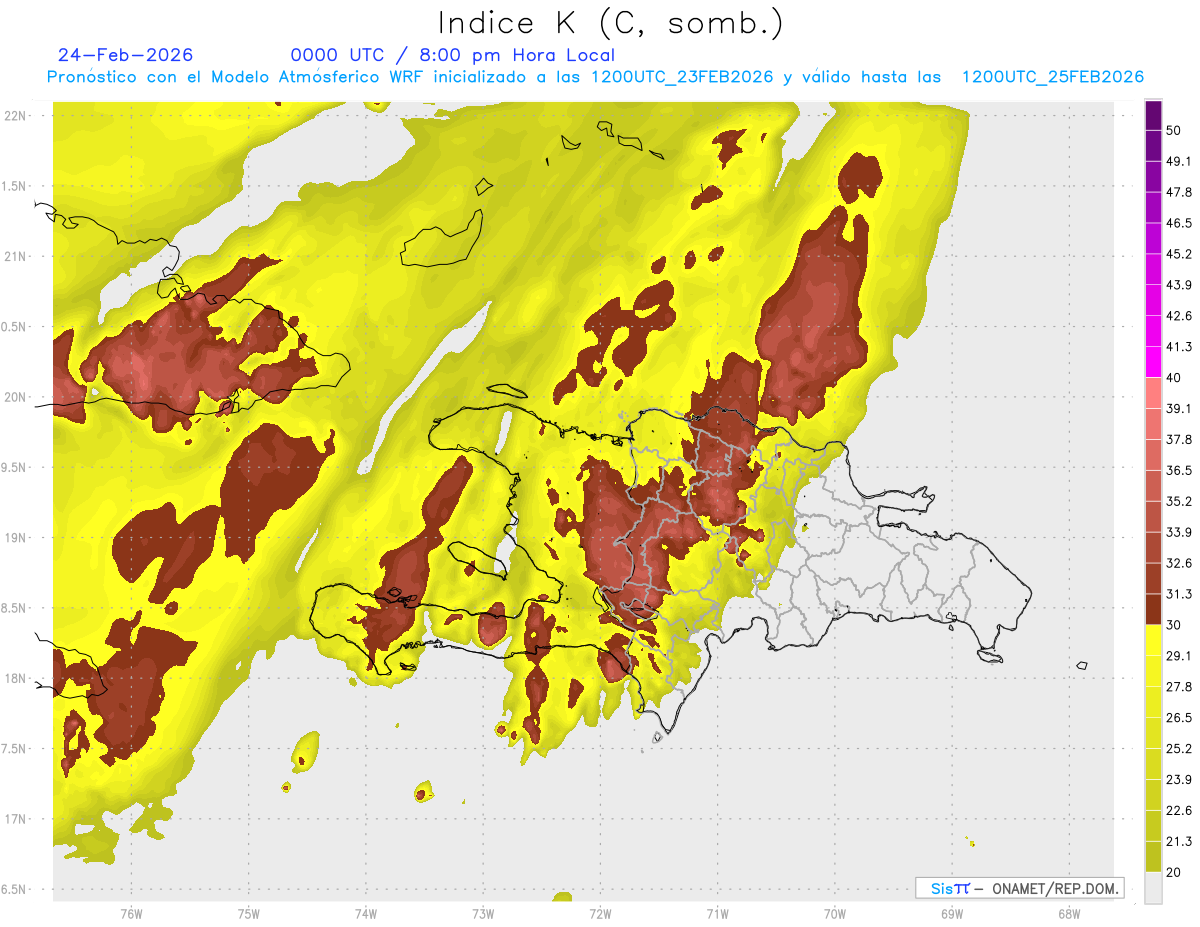Click the "21N" latitude label
The width and height of the screenshot is (1200, 927).
pos(17,257)
